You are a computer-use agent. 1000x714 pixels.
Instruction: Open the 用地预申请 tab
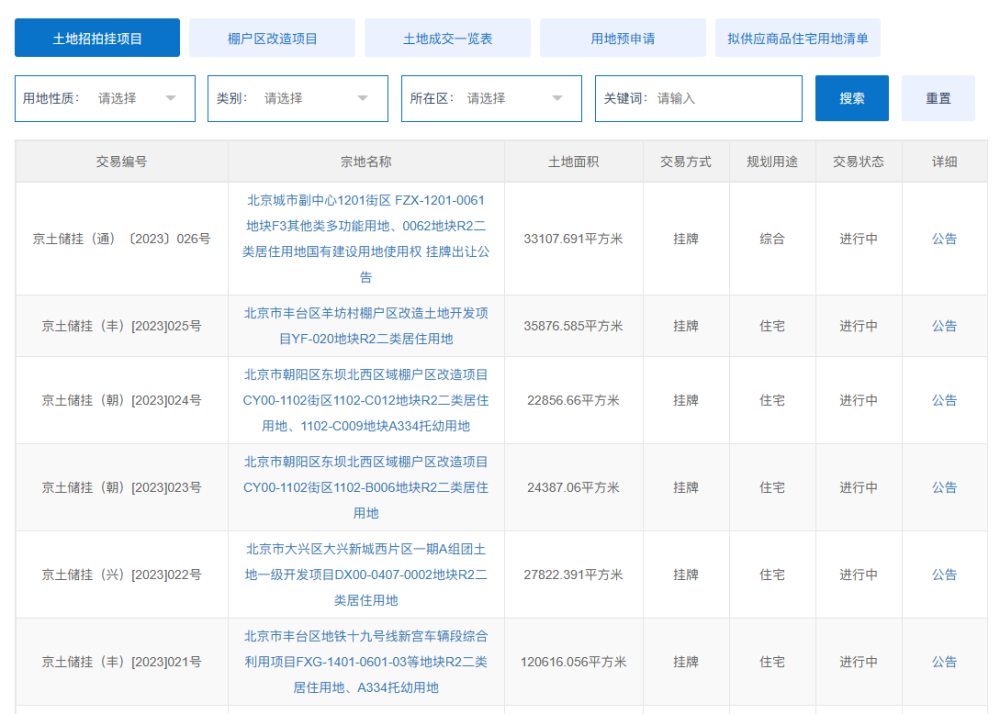pos(622,38)
